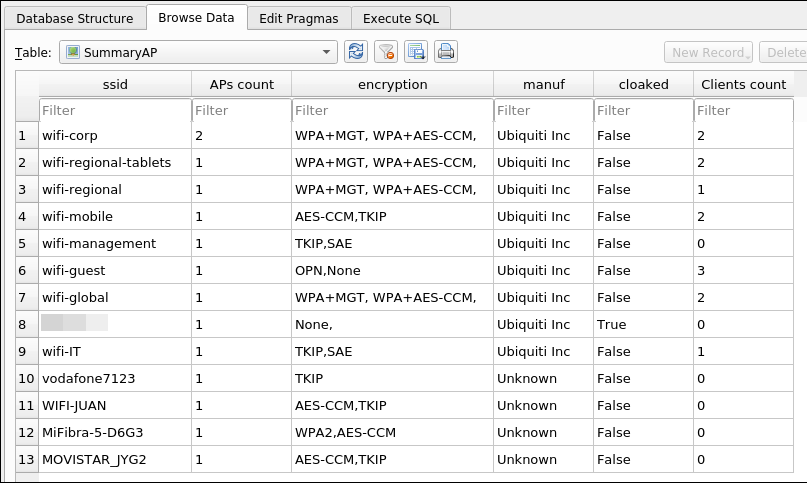Click the cloaked column header
Screen dimensions: 807x483
pos(643,84)
